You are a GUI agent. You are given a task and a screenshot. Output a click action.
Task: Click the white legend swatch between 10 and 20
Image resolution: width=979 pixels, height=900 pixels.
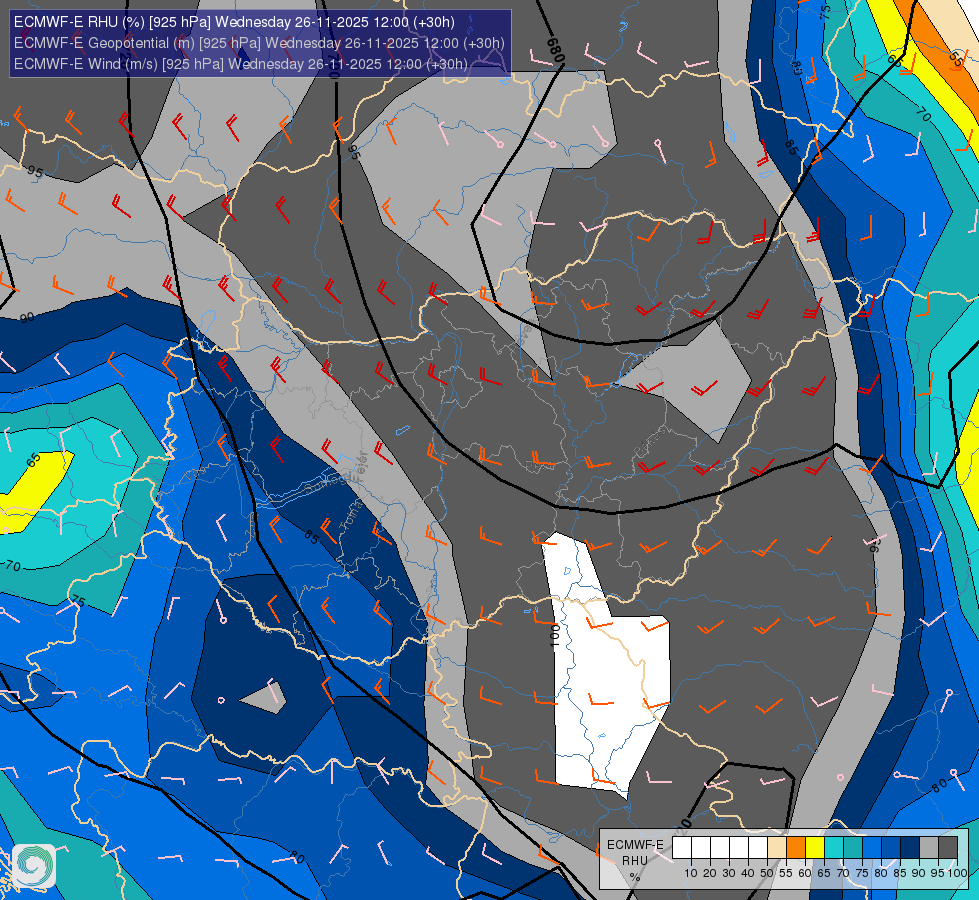[x=701, y=848]
